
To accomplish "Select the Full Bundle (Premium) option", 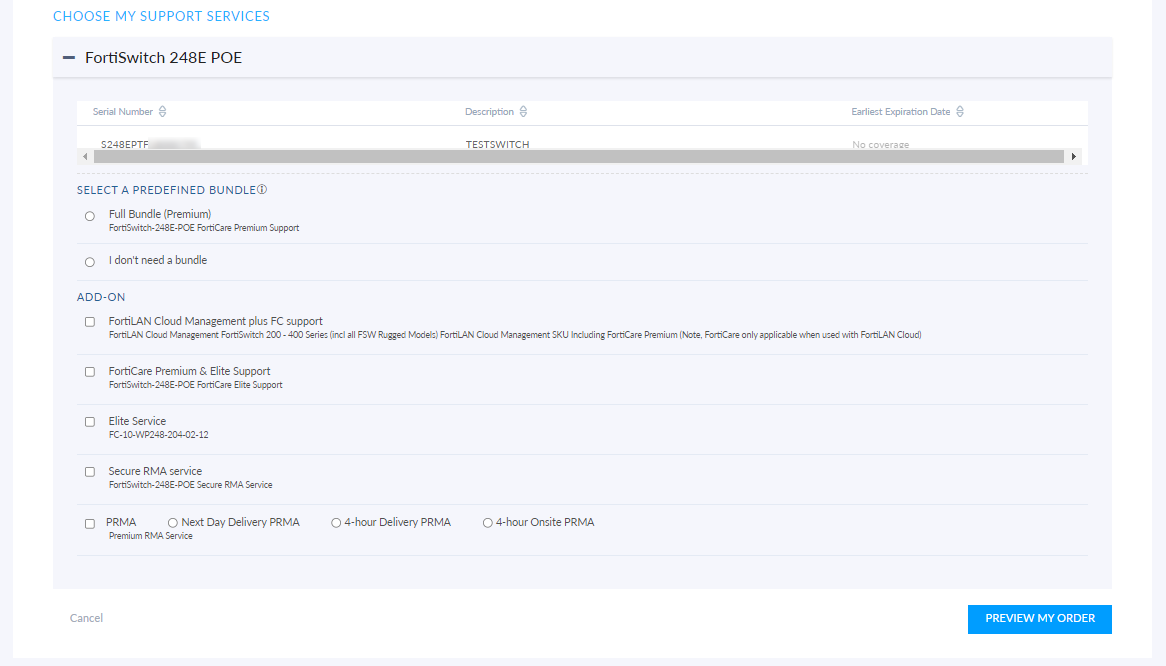I will (89, 216).
